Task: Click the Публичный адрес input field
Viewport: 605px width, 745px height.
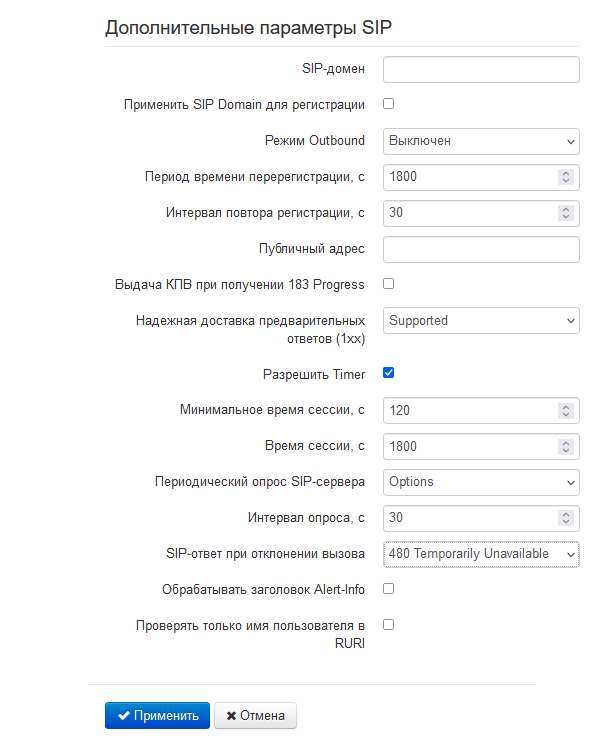Action: pos(481,249)
